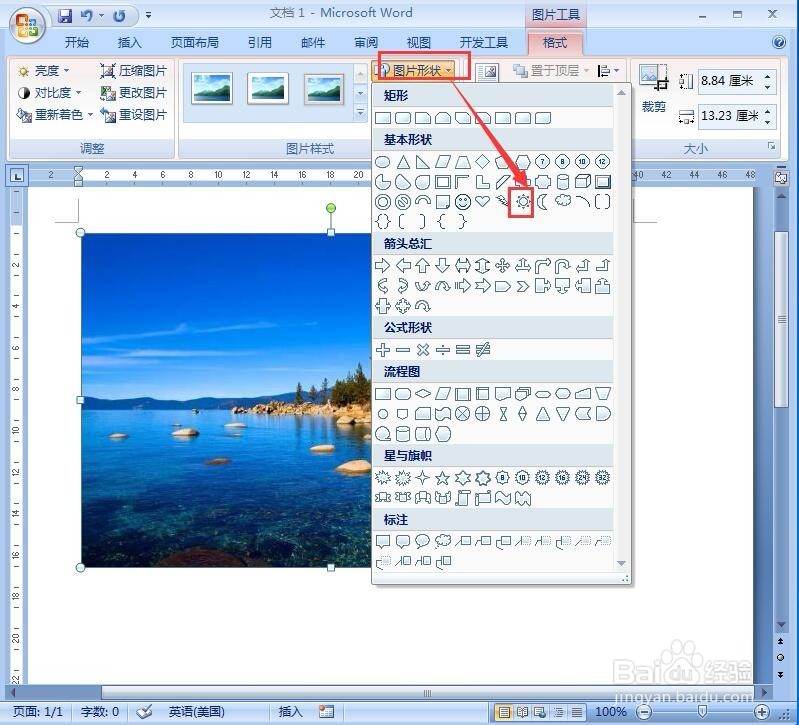The width and height of the screenshot is (799, 725).
Task: Select the isosceles triangle shape
Action: pos(403,162)
